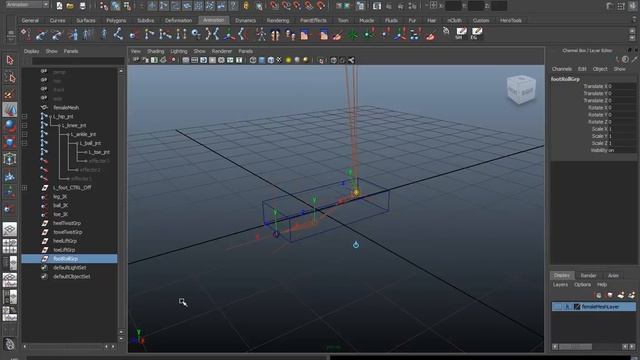This screenshot has width=640, height=360.
Task: Toggle Select by Object Type mode
Action: 116,6
